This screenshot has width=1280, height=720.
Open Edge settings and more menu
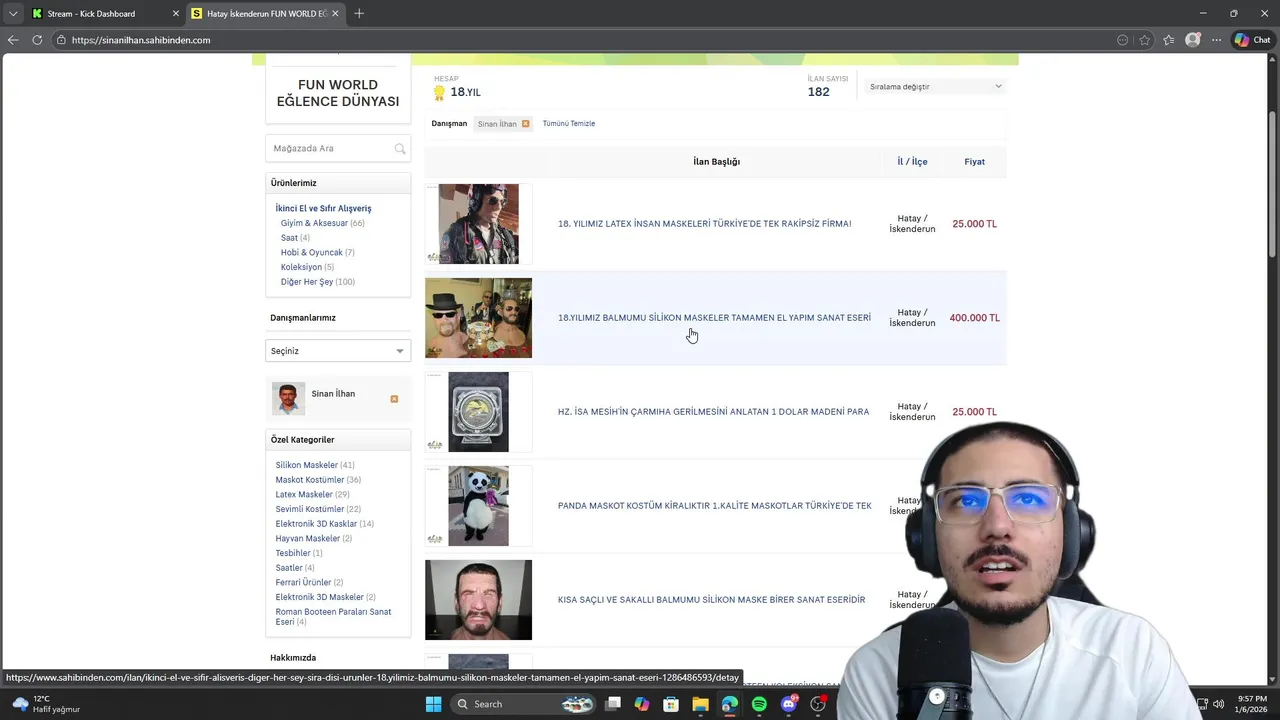pyautogui.click(x=1217, y=40)
